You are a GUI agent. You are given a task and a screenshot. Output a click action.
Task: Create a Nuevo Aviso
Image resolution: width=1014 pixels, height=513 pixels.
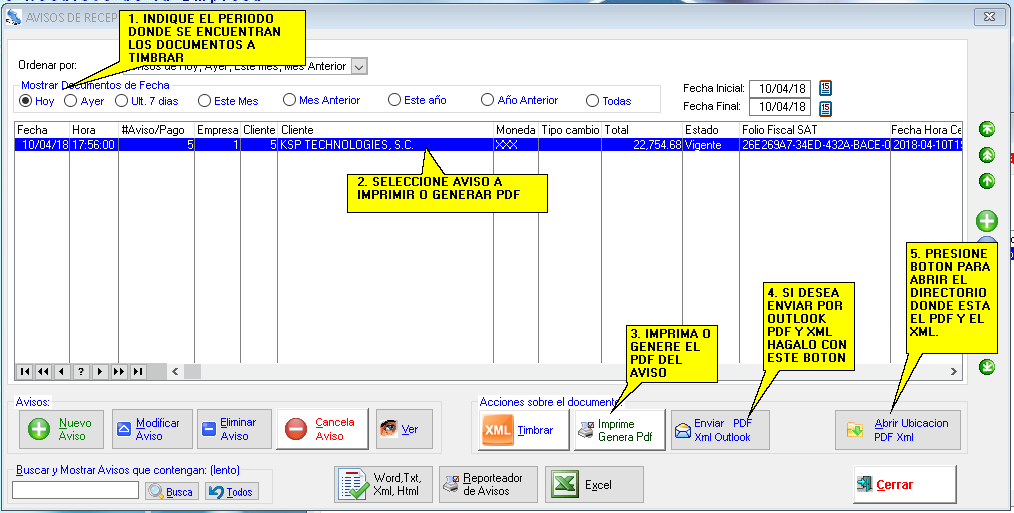[x=62, y=429]
